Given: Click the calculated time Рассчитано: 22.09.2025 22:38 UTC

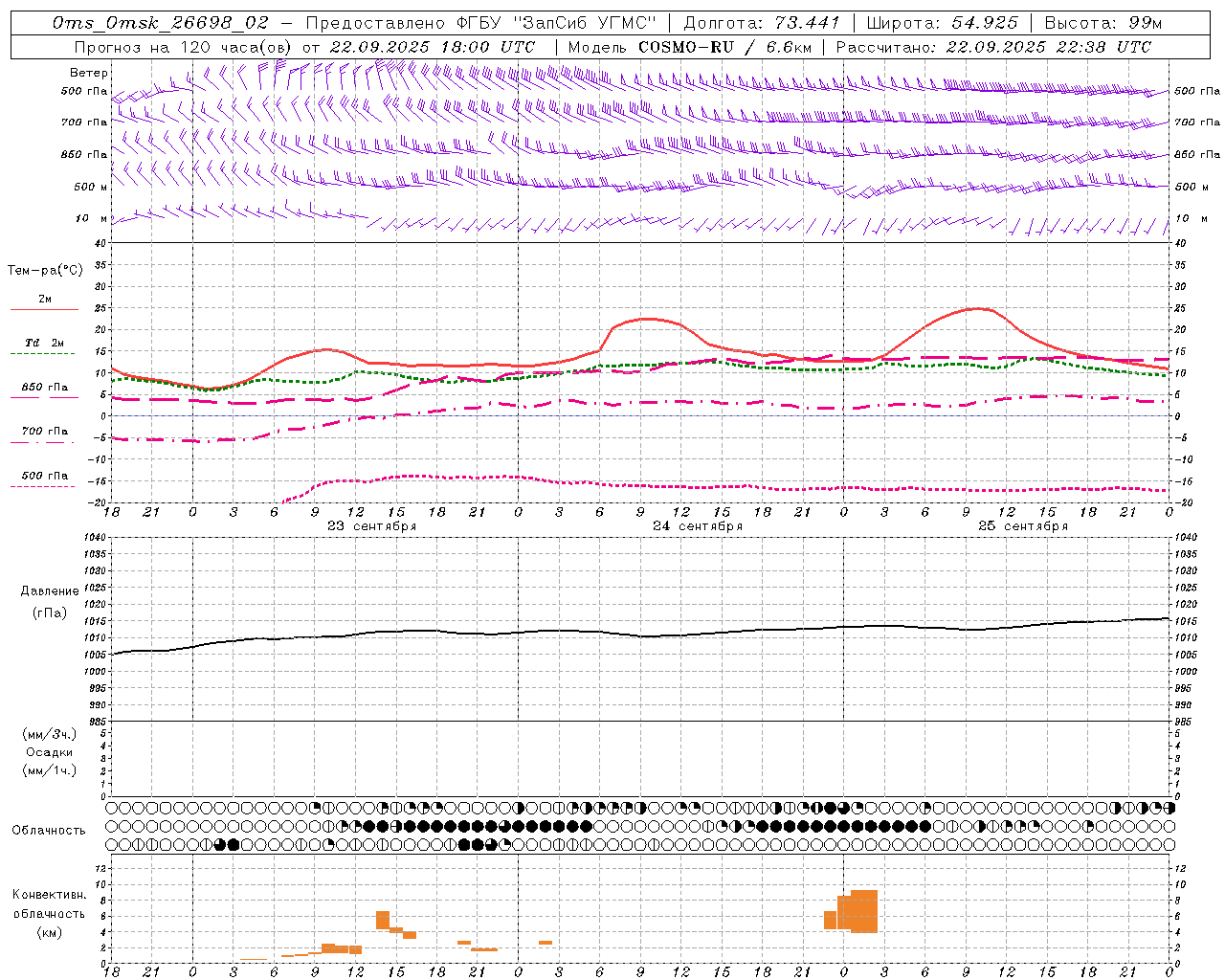Looking at the screenshot, I should 993,47.
